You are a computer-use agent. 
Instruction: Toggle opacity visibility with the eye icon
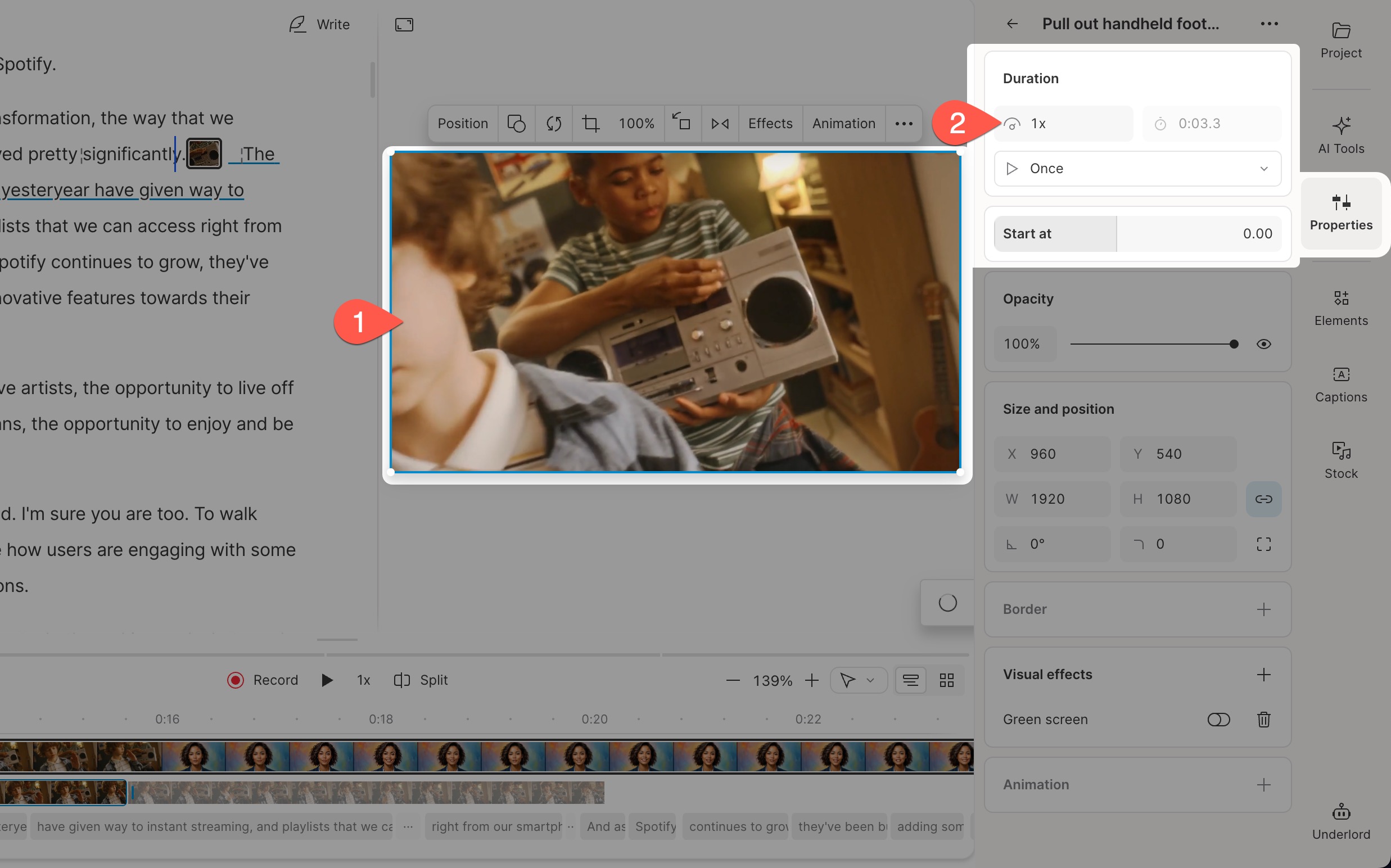coord(1263,343)
